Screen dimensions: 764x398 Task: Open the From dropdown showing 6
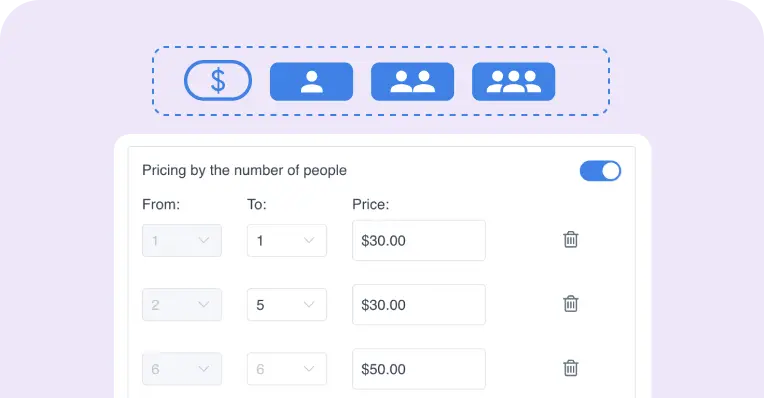(182, 369)
